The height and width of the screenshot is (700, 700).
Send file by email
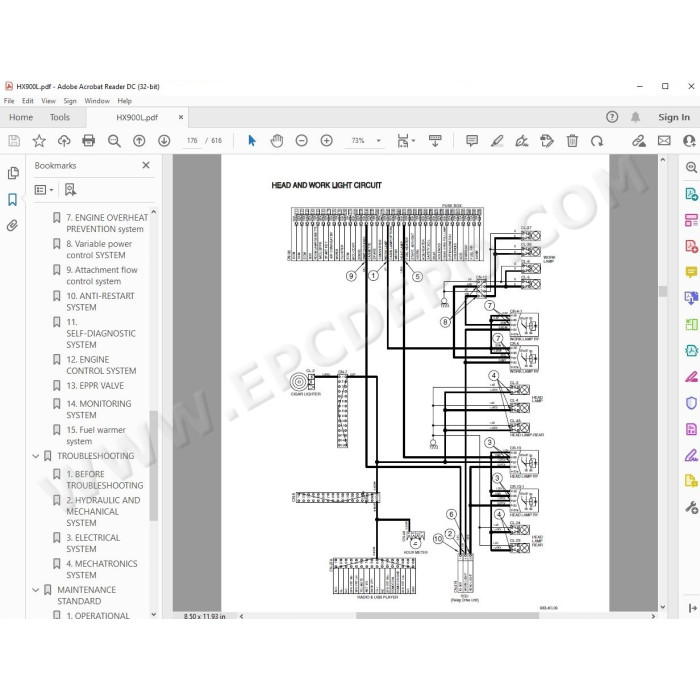(x=664, y=141)
